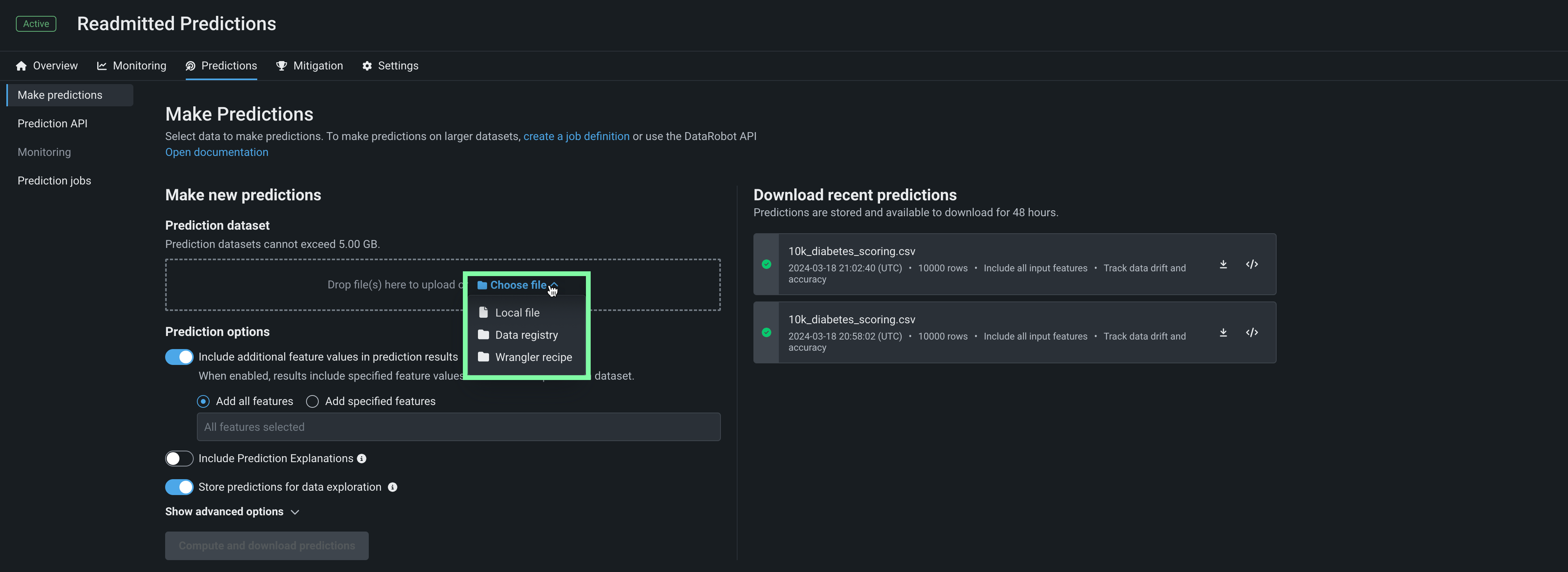Viewport: 1568px width, 572px height.
Task: Download the 20:58:02 prediction results
Action: pos(1223,332)
